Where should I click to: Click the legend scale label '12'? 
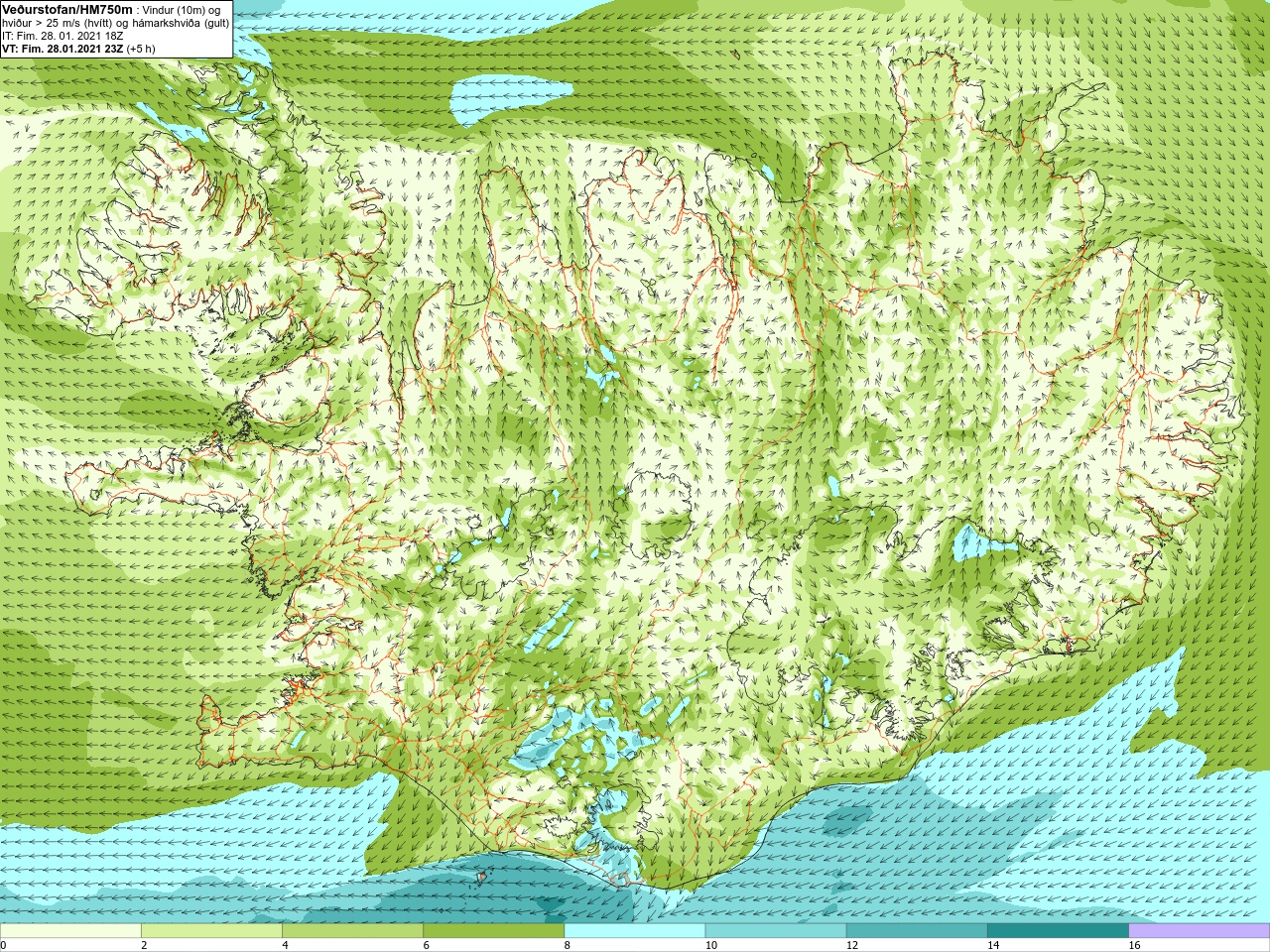click(x=852, y=945)
